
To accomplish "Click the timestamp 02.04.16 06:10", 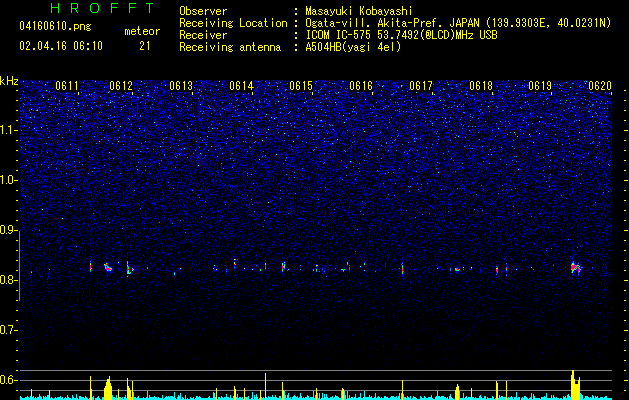I will pyautogui.click(x=61, y=46).
